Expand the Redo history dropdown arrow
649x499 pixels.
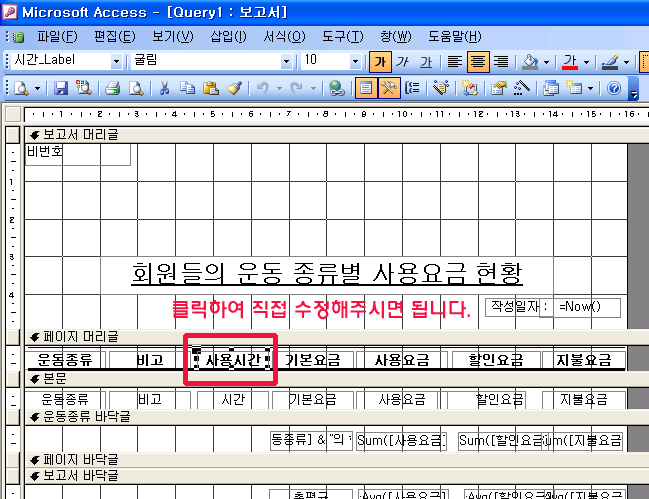pyautogui.click(x=313, y=88)
